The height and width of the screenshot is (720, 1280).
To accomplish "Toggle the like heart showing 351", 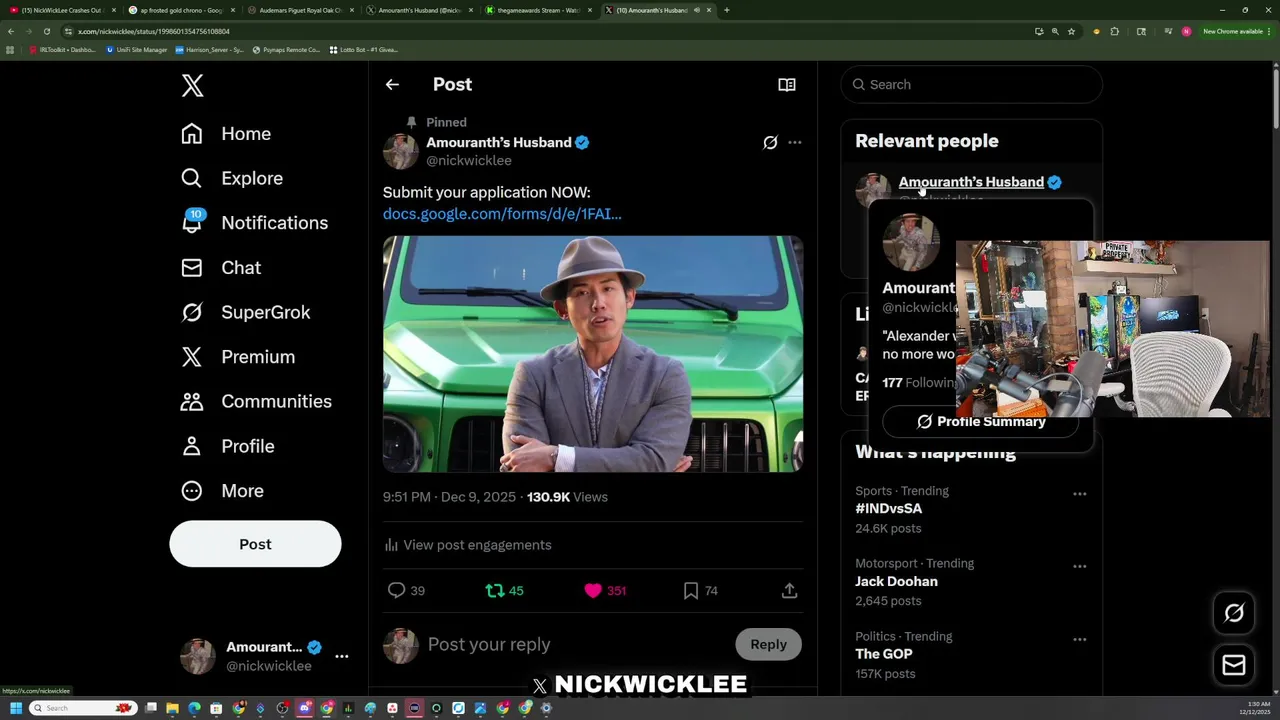I will (x=604, y=591).
